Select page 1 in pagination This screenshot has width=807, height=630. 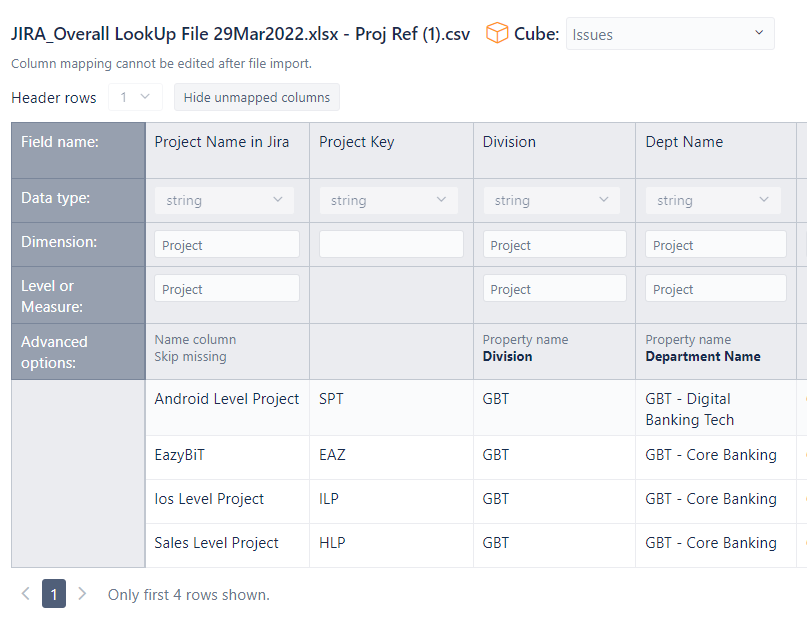54,594
